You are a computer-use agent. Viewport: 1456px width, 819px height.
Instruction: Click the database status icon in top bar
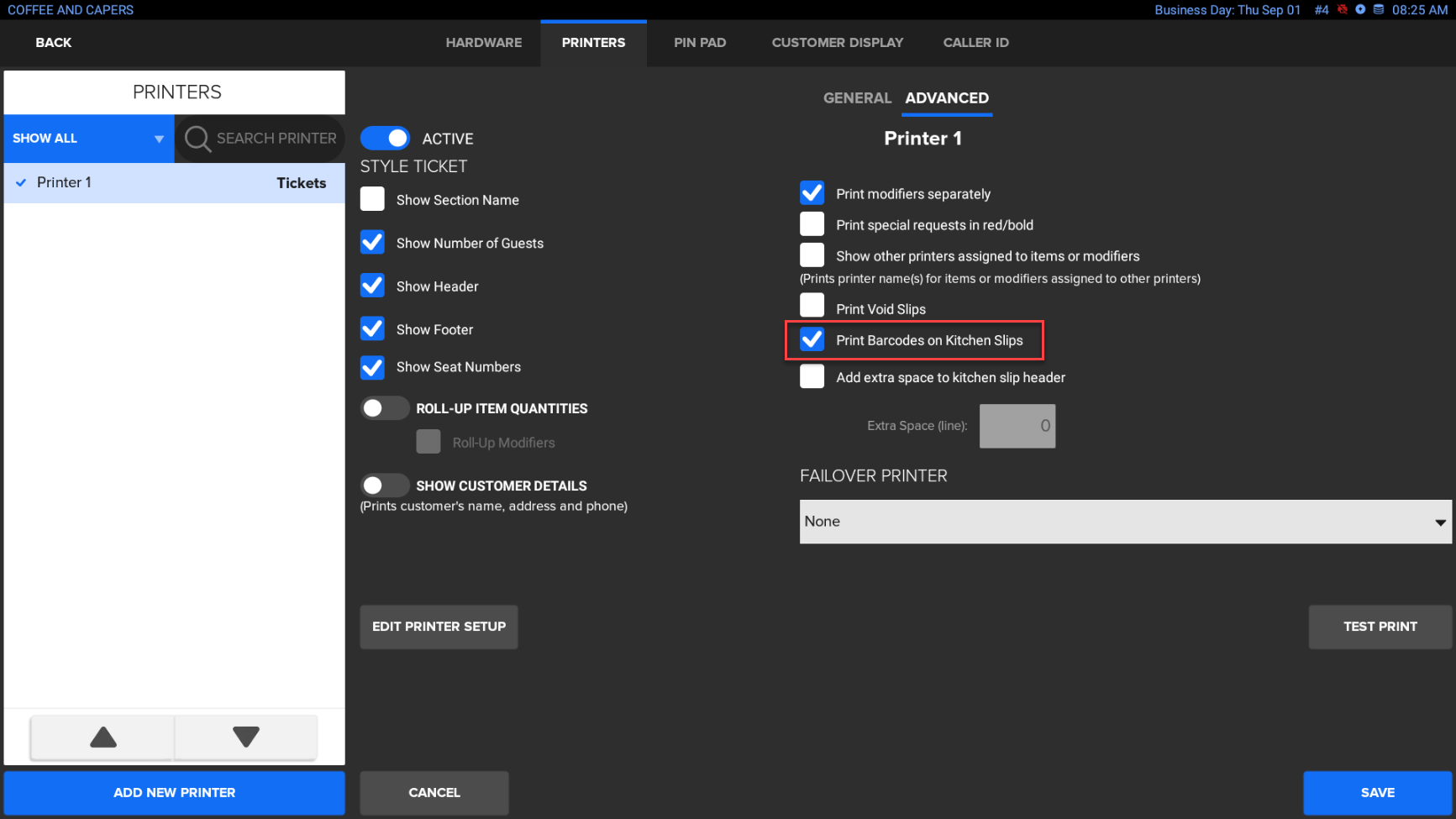(x=1379, y=10)
